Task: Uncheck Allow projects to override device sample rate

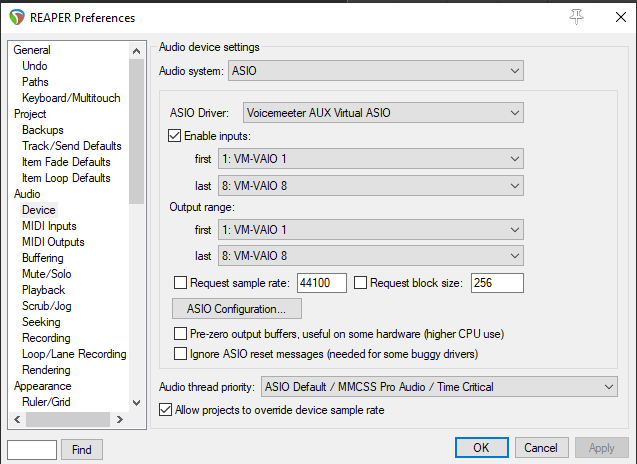Action: [166, 409]
